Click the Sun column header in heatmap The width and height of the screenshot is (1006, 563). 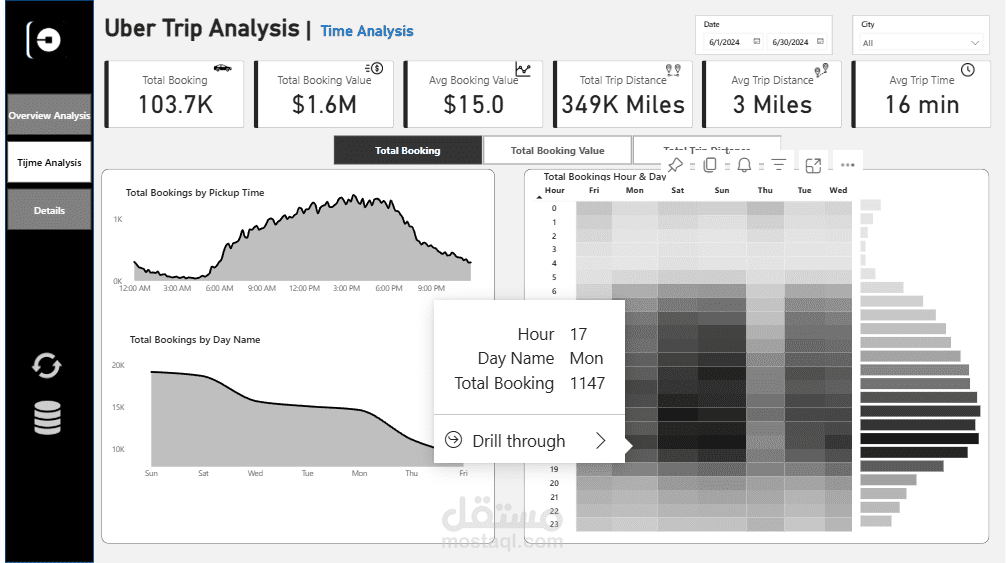tap(722, 190)
